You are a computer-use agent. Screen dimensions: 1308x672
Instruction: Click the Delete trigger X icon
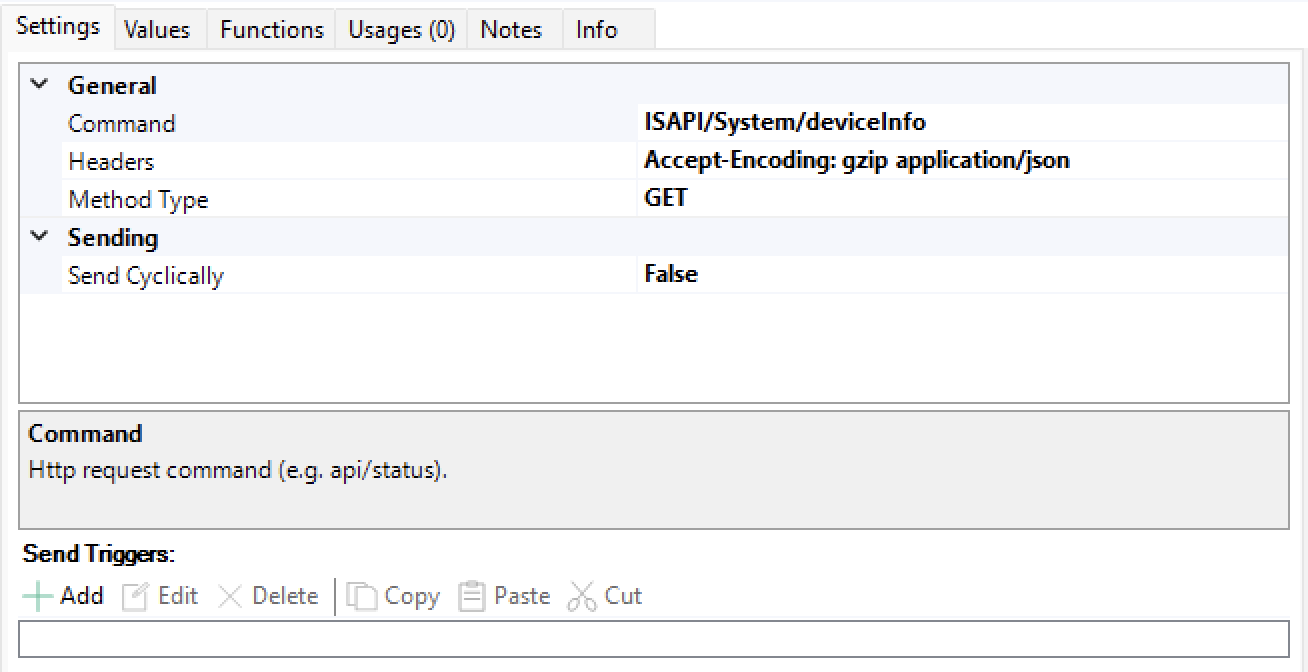230,597
